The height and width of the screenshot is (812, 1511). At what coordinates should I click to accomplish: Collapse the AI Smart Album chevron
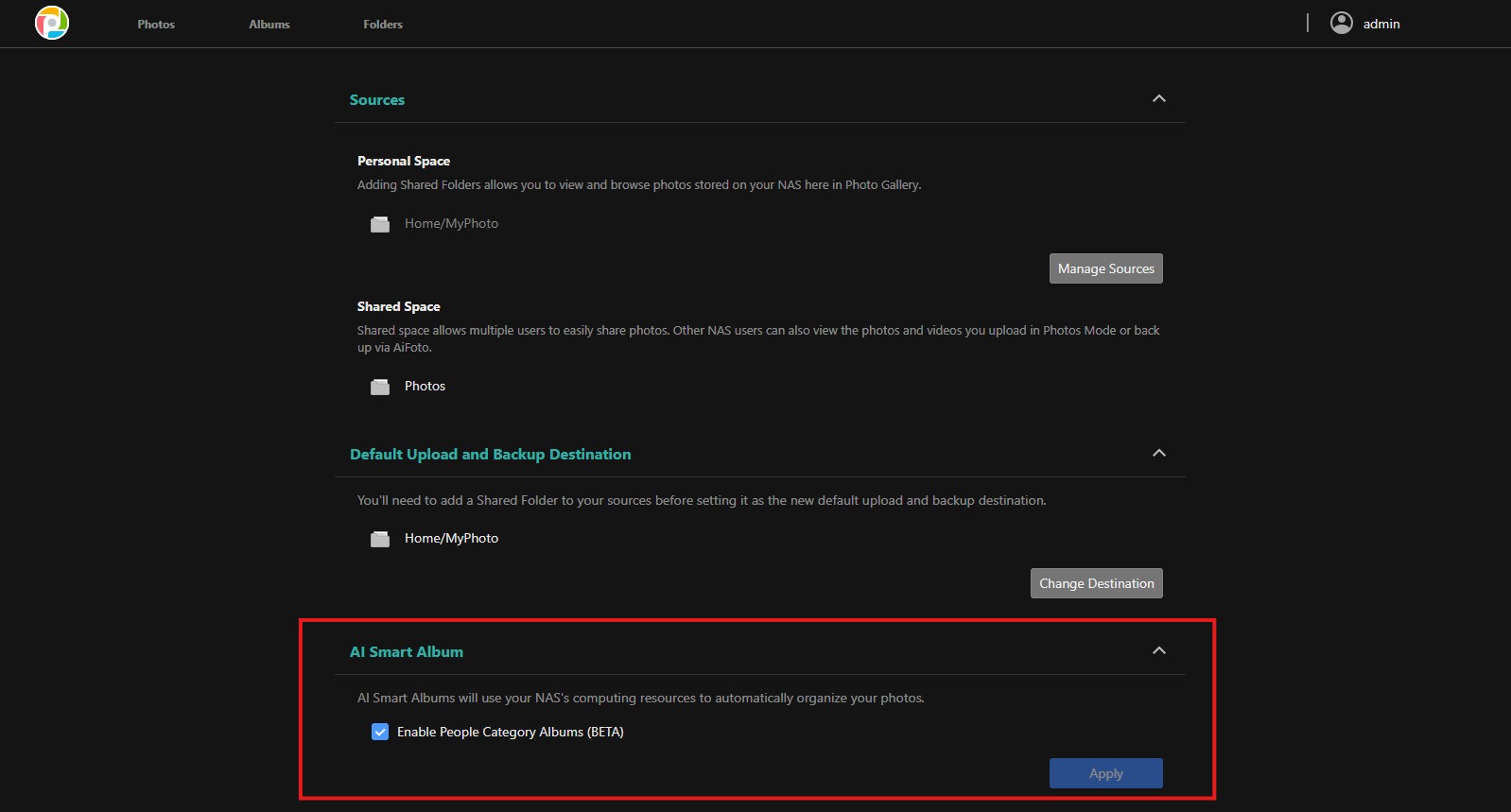(x=1158, y=651)
